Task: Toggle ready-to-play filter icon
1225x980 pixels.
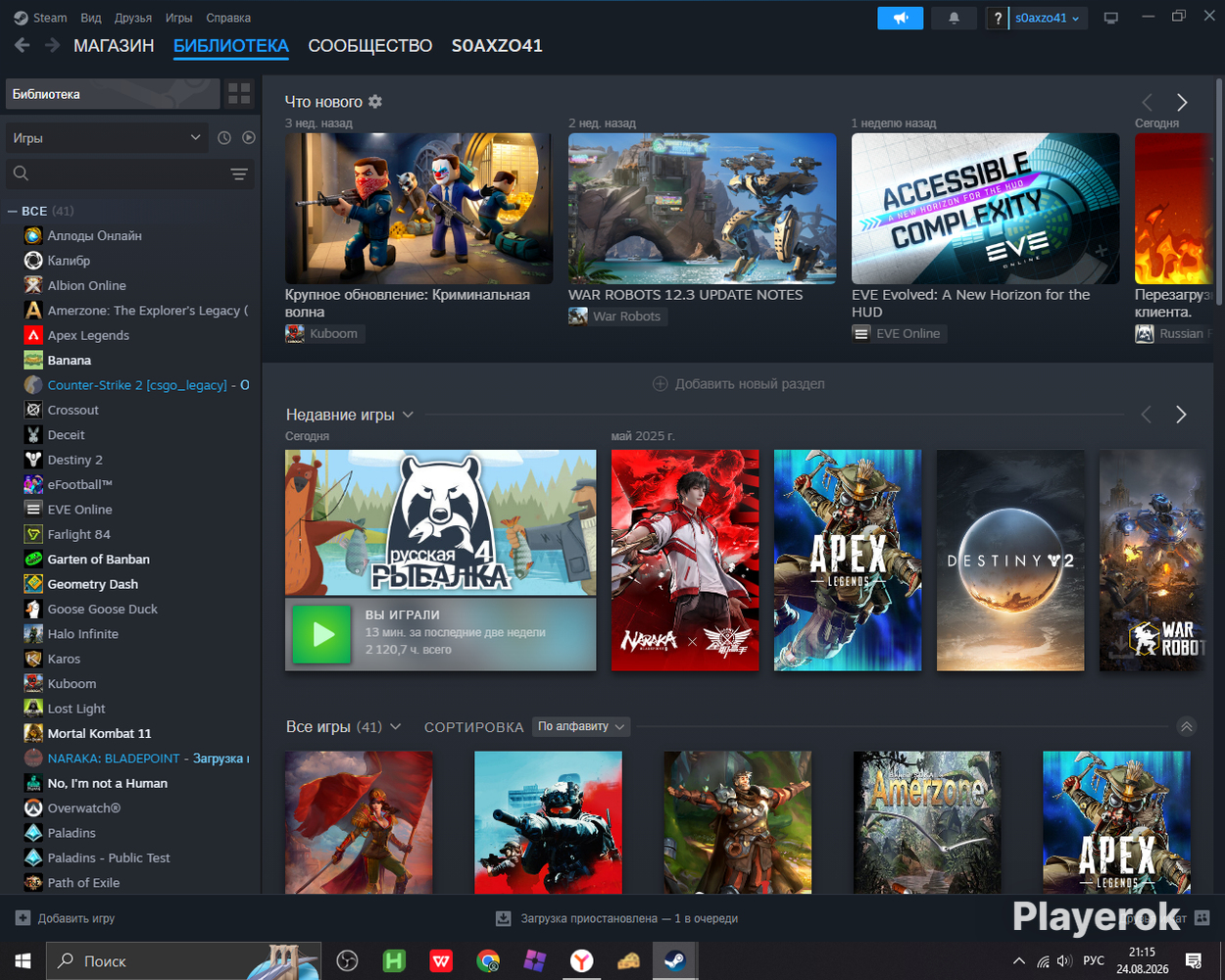Action: 249,138
